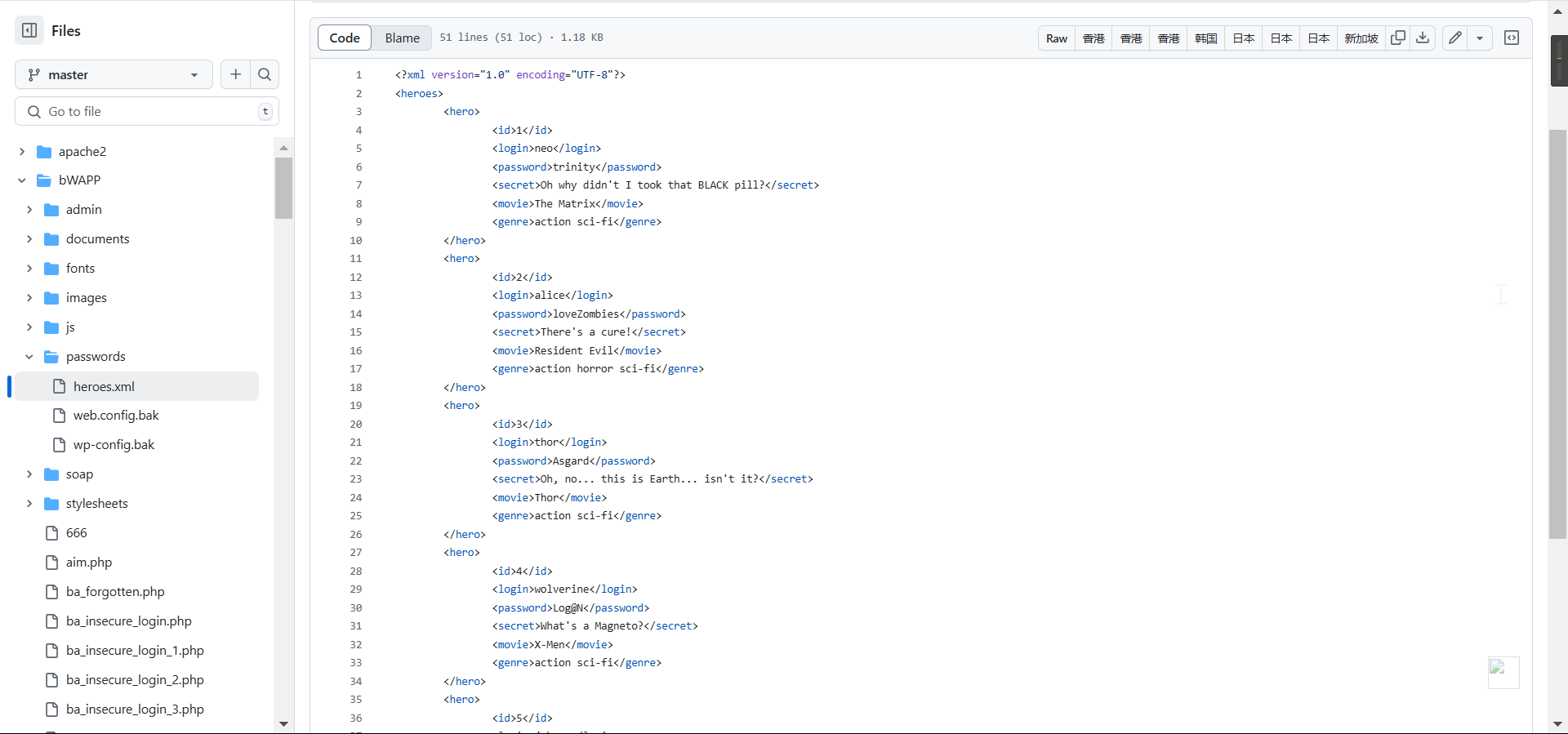Collapse the passwords folder
This screenshot has height=734, width=1568.
29,357
